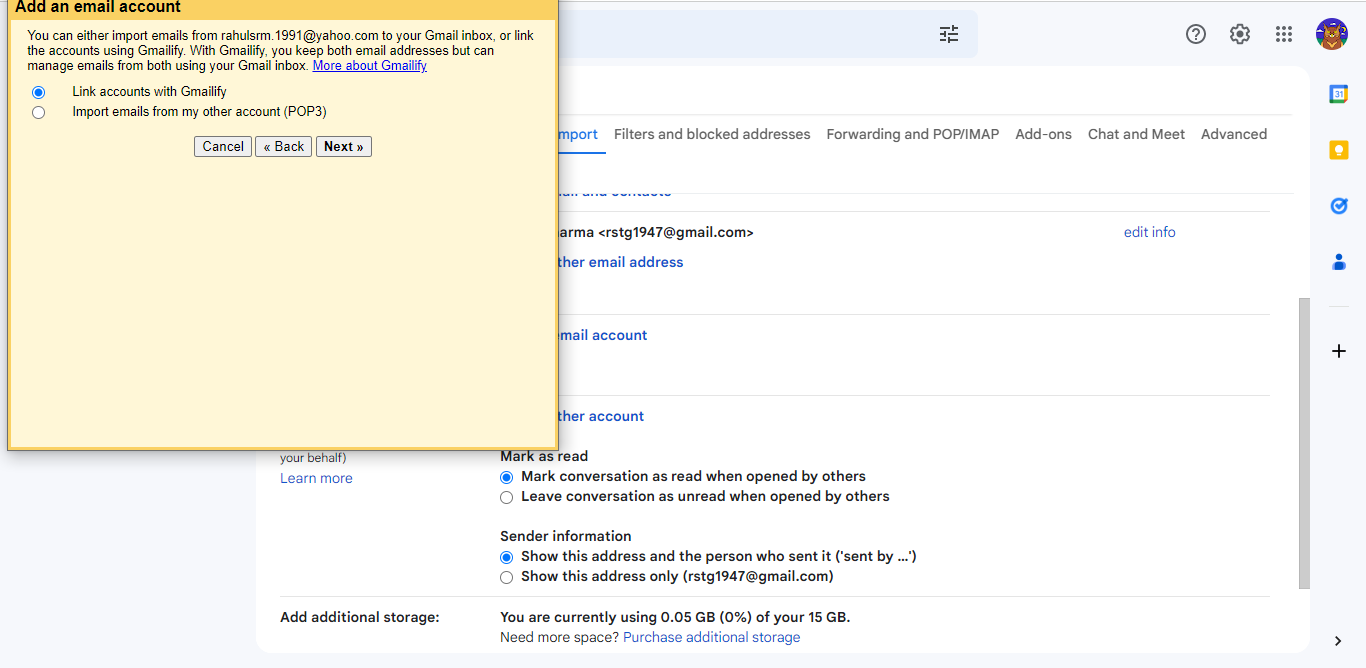Screen dimensions: 1366x668
Task: Choose Show this address only option
Action: click(506, 577)
